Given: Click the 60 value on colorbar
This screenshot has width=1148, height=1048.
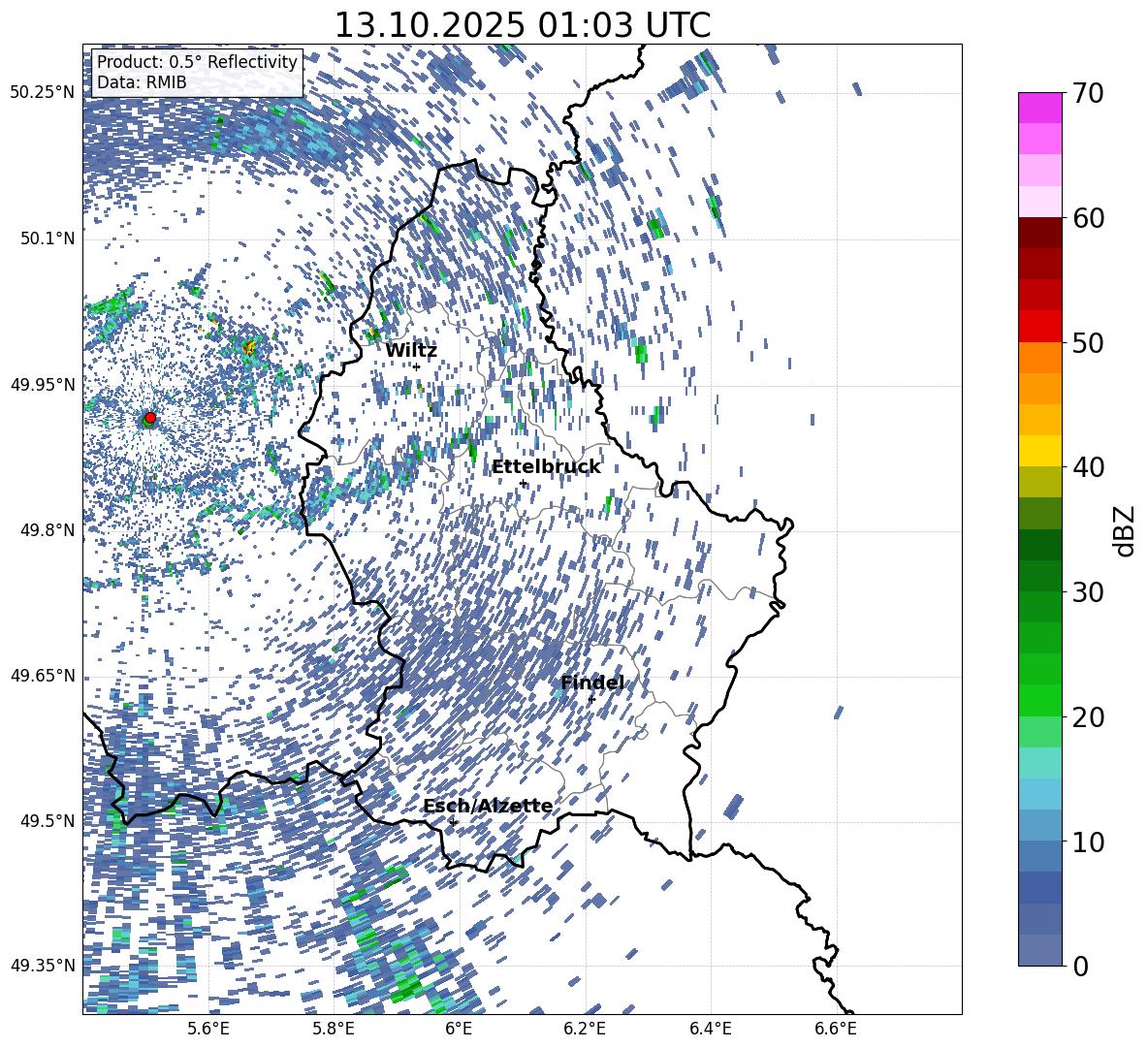Looking at the screenshot, I should coord(1088,218).
